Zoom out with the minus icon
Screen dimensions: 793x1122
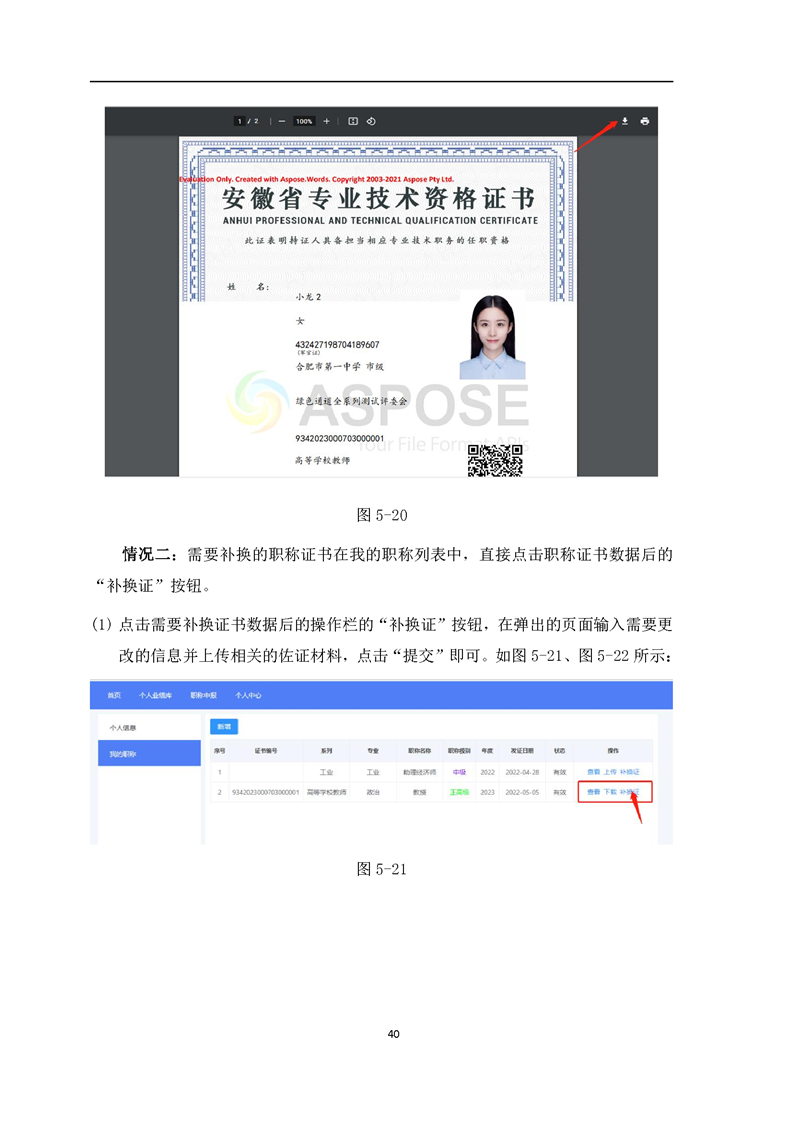pyautogui.click(x=282, y=121)
